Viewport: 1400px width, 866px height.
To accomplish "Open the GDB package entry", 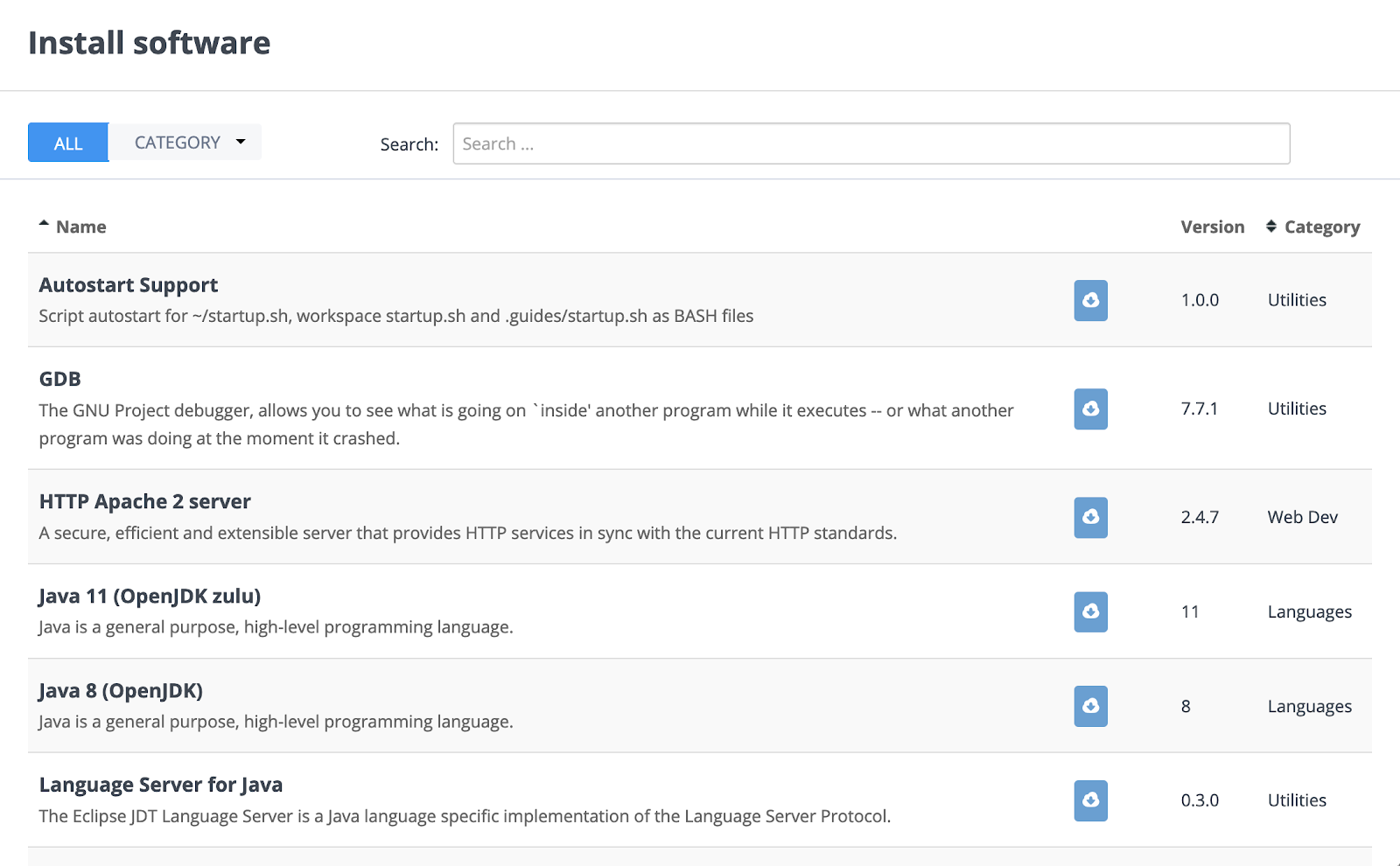I will point(59,379).
